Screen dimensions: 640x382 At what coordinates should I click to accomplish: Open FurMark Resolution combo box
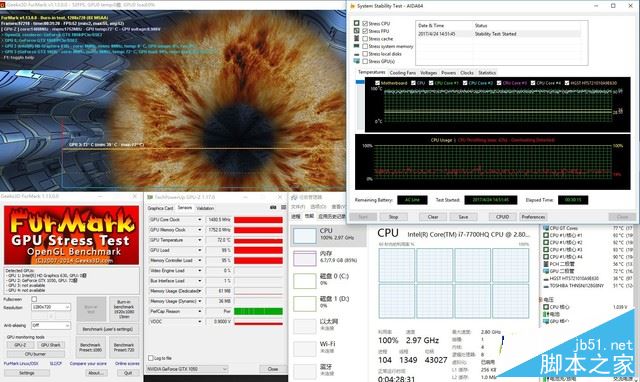tap(51, 307)
